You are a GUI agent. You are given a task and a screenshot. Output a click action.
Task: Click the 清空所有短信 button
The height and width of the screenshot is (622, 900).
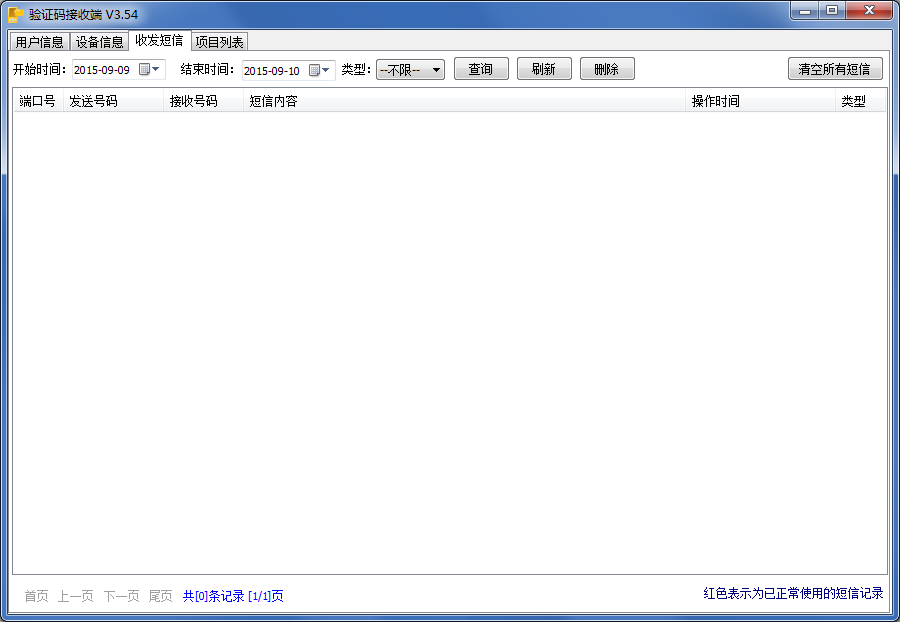point(835,69)
